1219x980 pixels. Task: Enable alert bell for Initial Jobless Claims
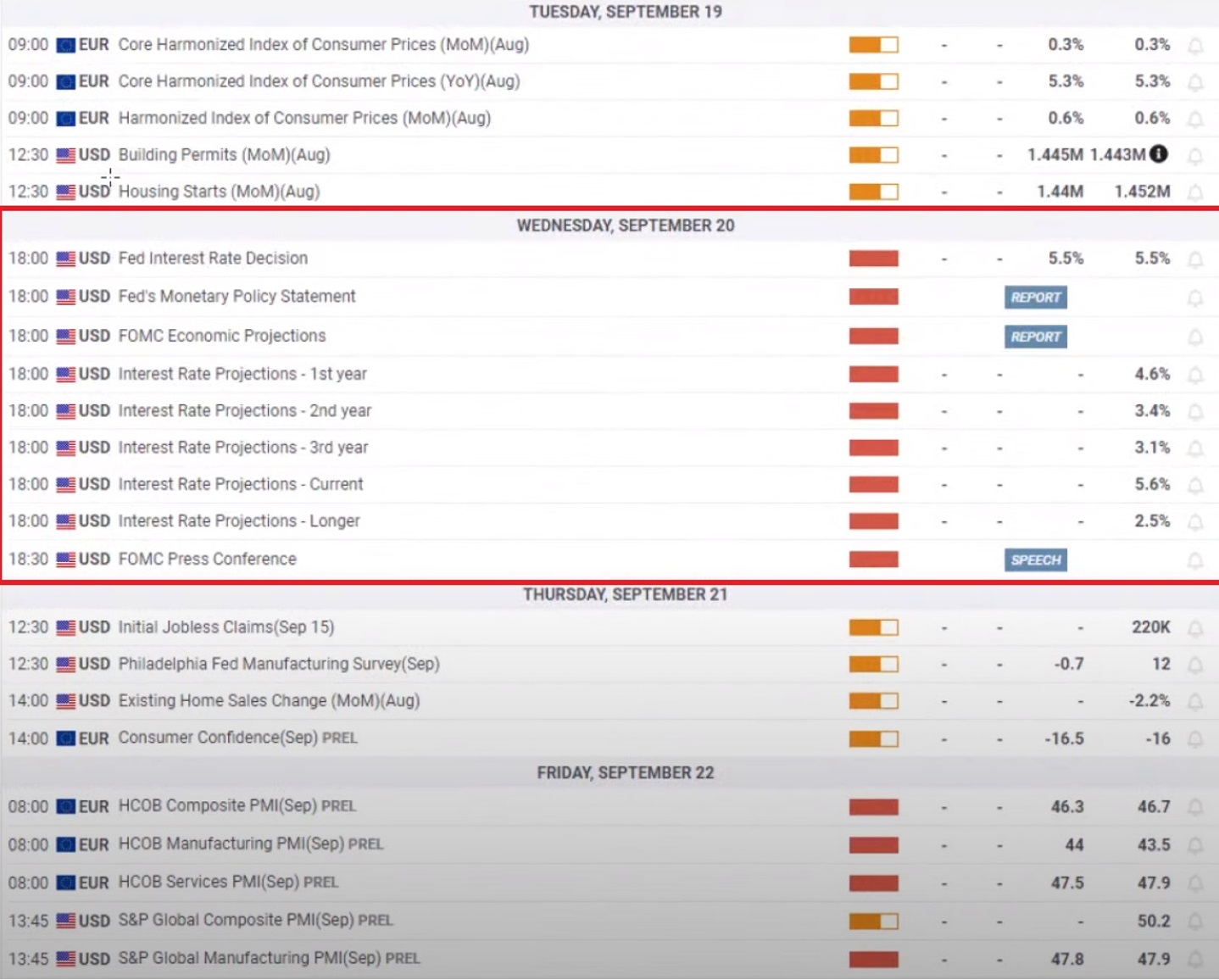click(x=1195, y=628)
